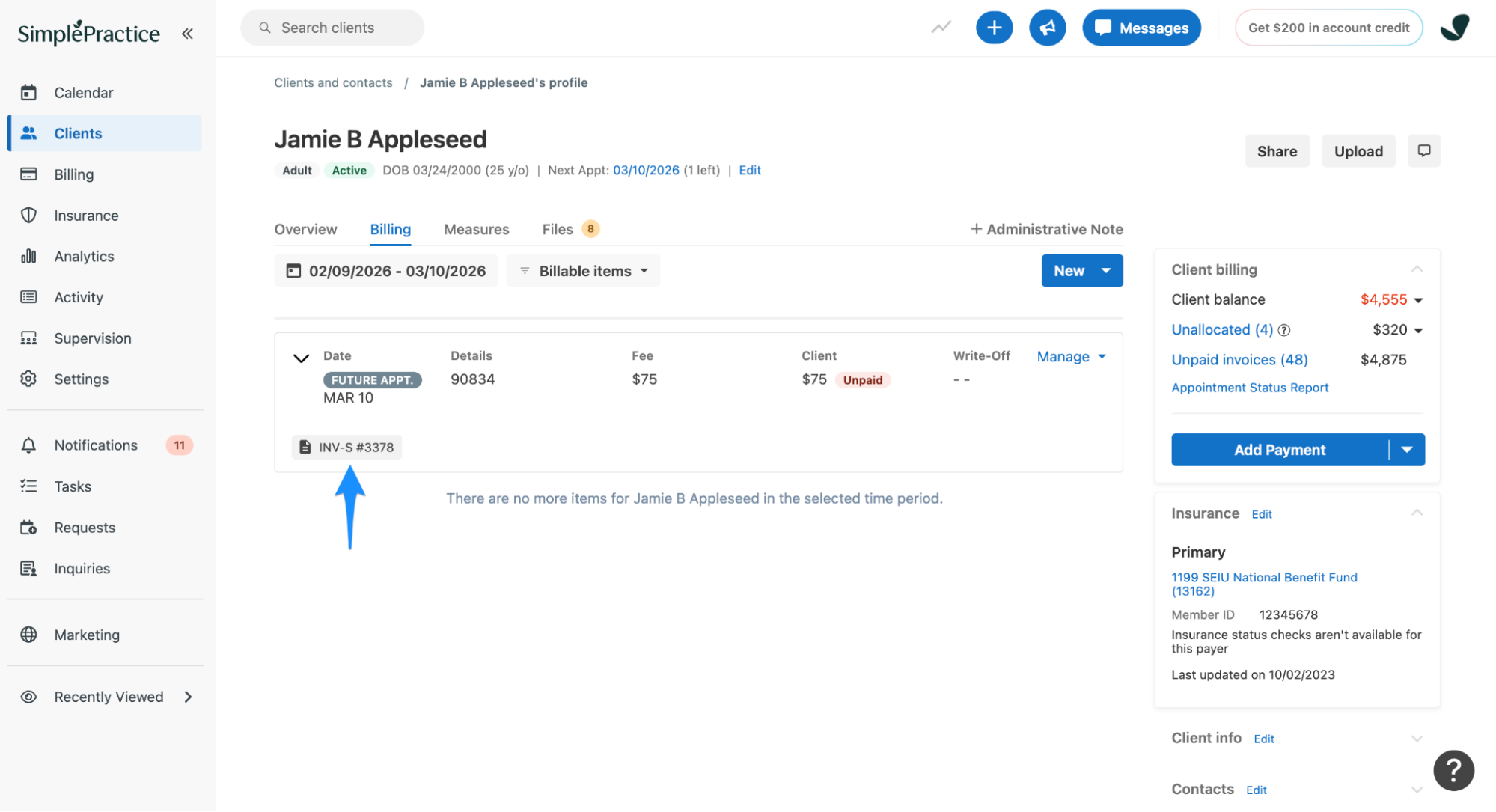Select the Billing profile tab

pyautogui.click(x=390, y=229)
